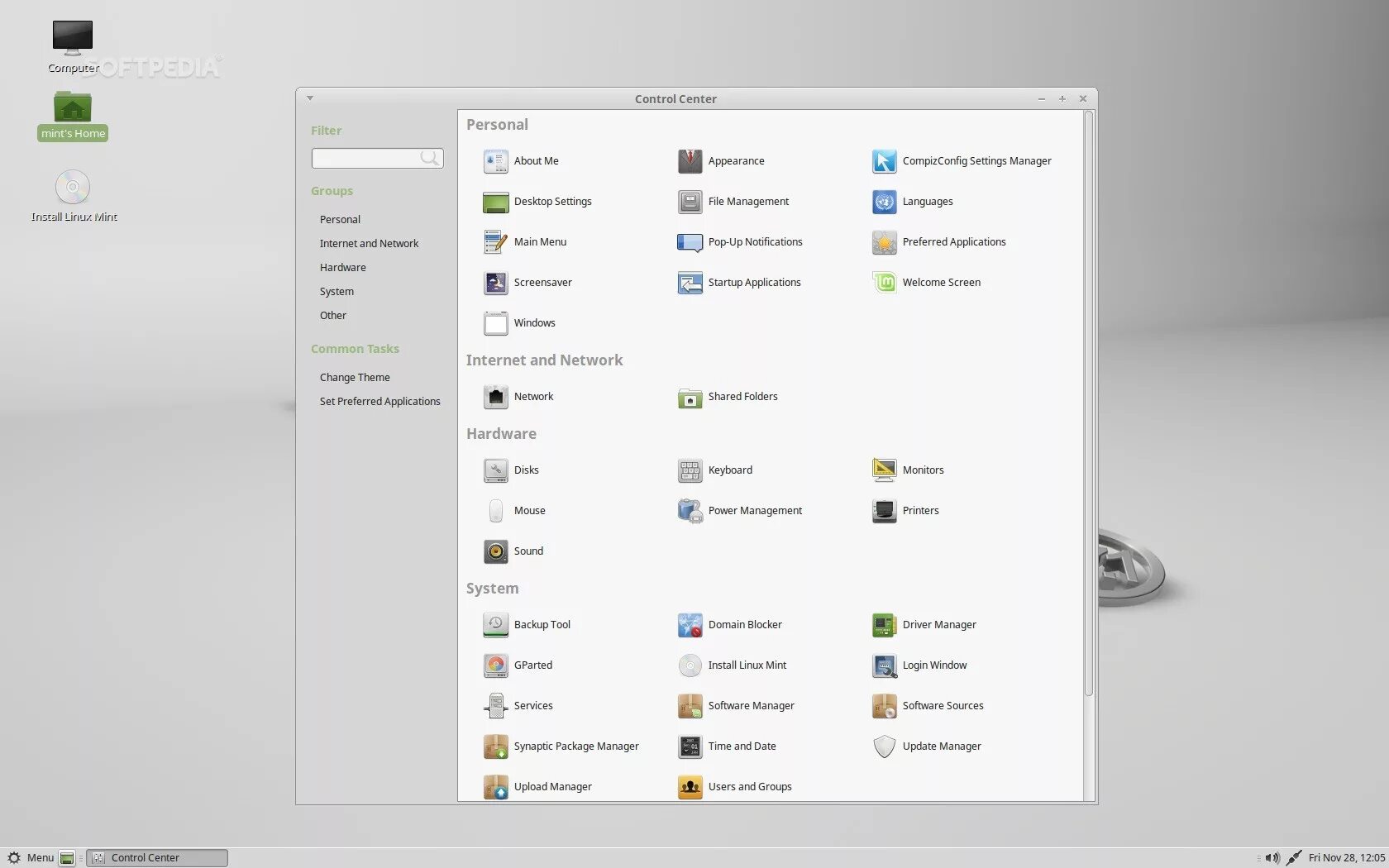Open Desktop Settings icon

tap(495, 202)
